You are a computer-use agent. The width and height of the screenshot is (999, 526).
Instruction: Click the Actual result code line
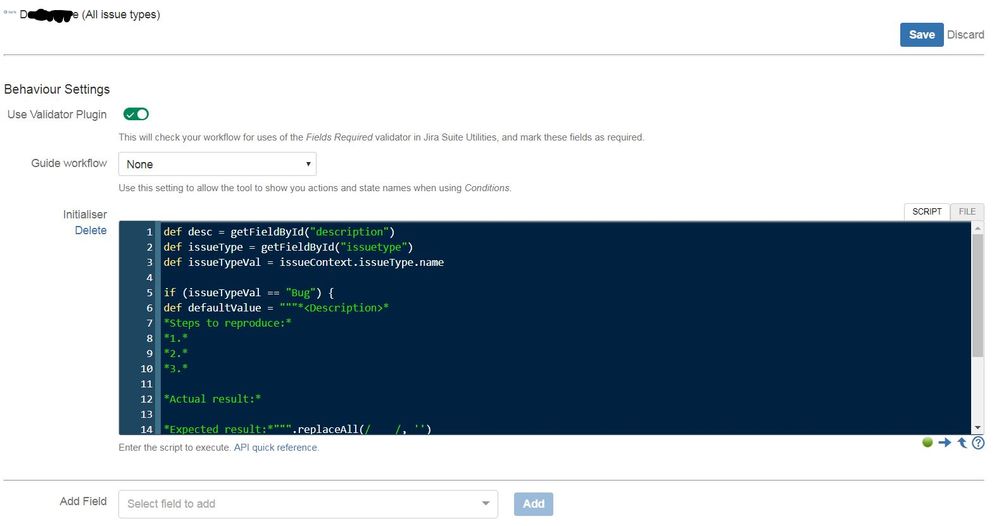tap(212, 399)
